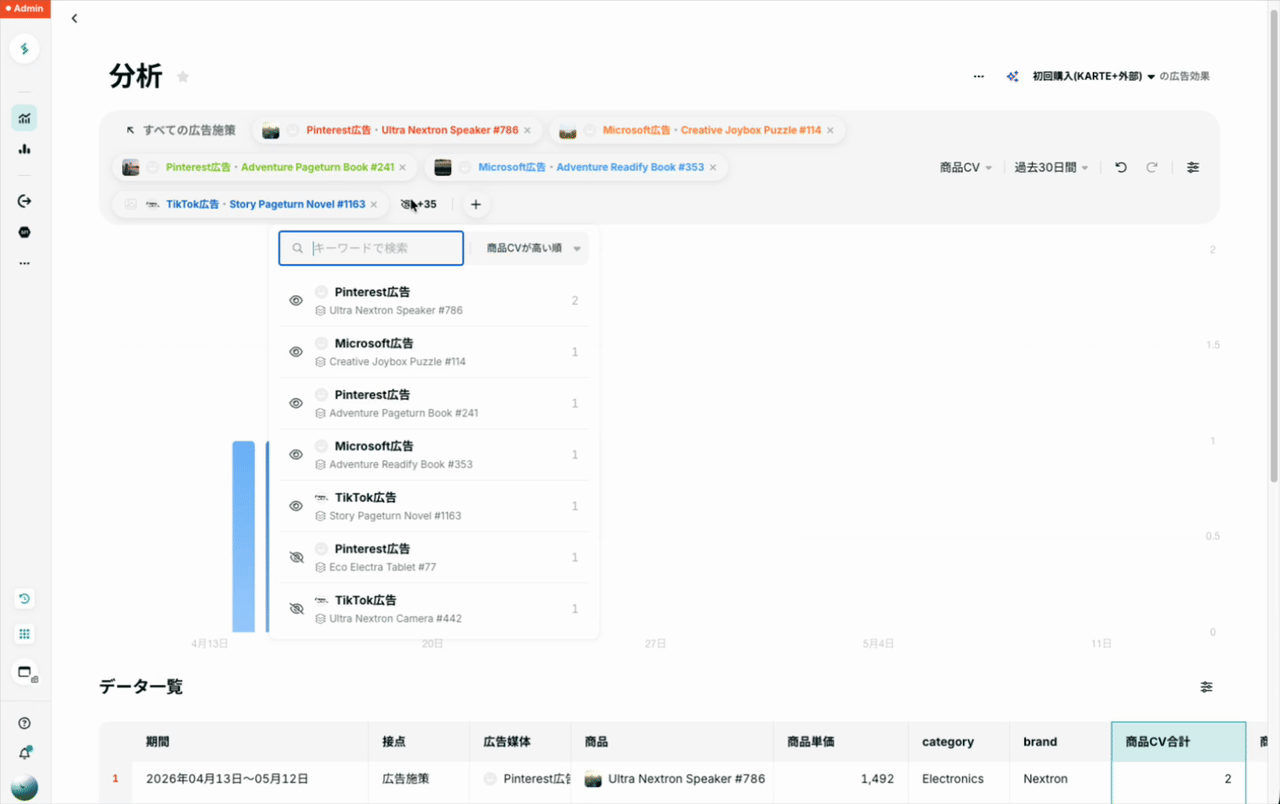This screenshot has height=804, width=1280.
Task: Show hidden Eco Electra Tablet #77 series
Action: pos(296,557)
